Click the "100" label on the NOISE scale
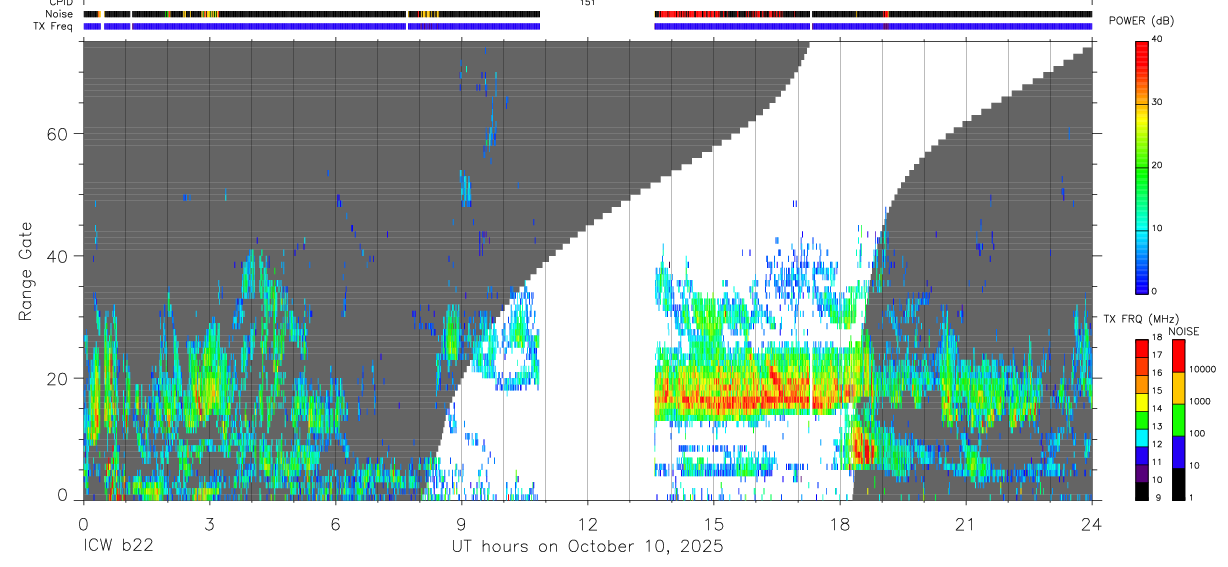Screen dimensions: 1228x567 coord(1198,433)
